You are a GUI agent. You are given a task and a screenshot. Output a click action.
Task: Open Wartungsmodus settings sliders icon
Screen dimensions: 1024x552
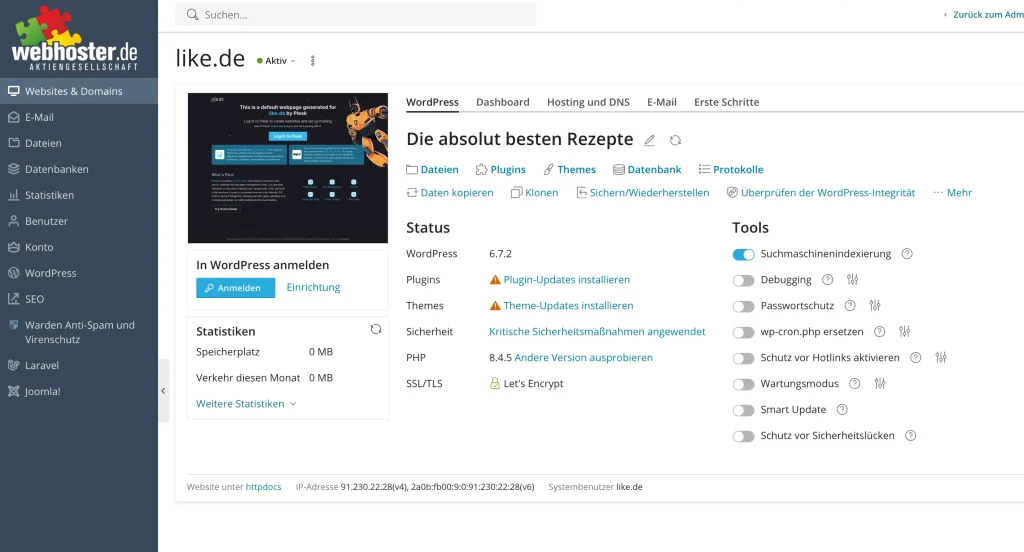(880, 383)
